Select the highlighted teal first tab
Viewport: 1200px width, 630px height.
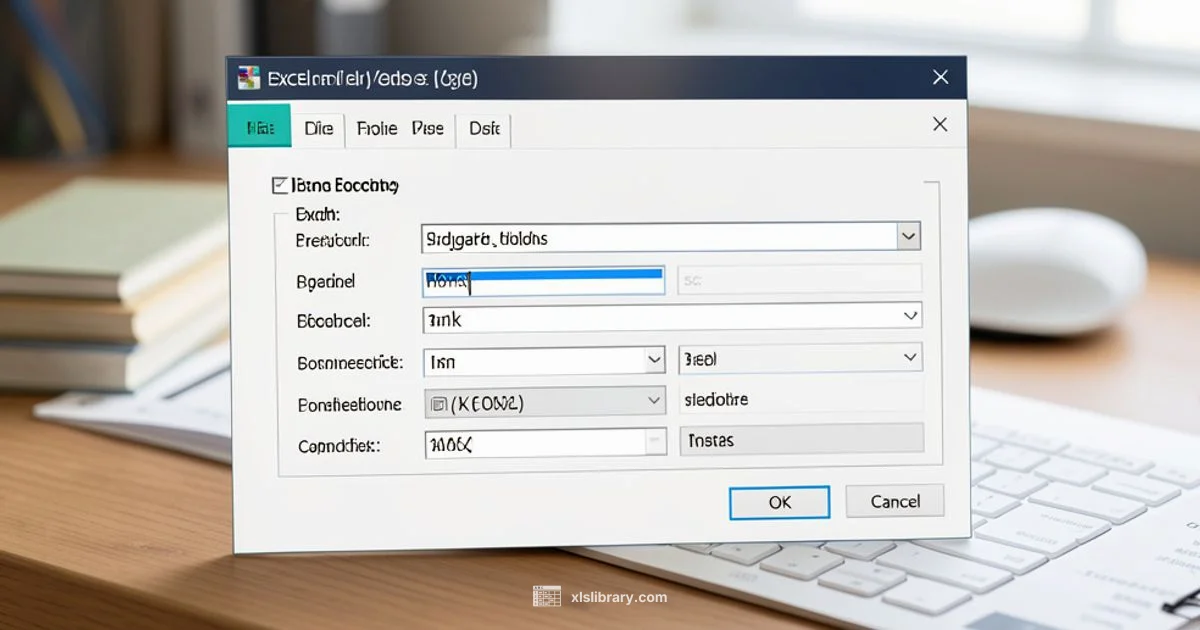[259, 127]
